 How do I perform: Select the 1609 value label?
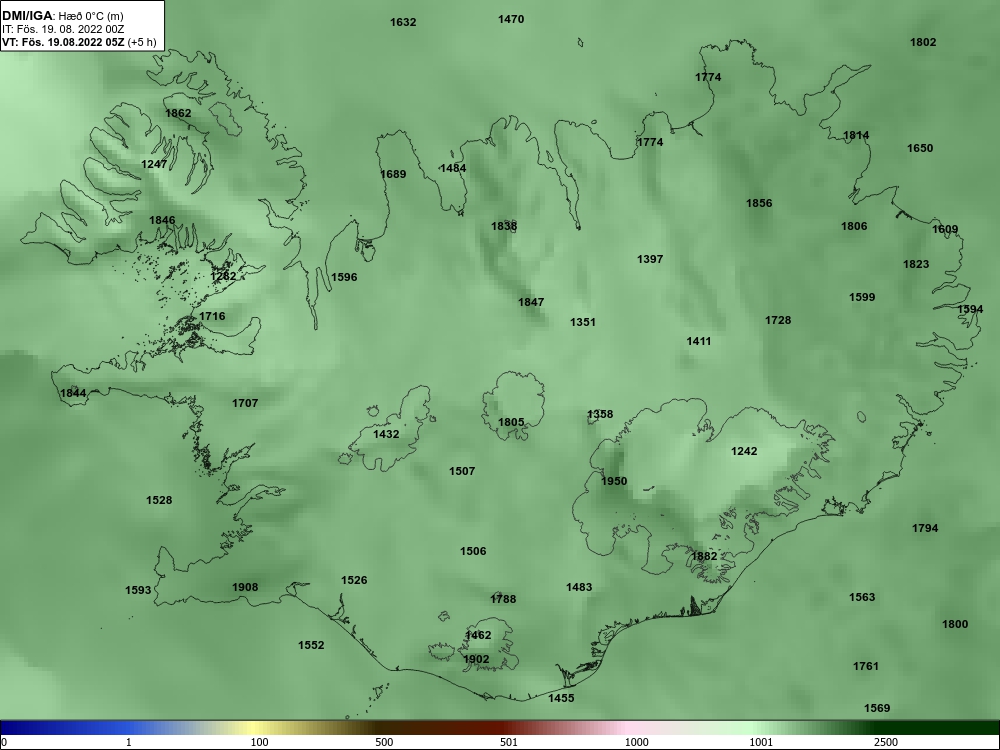coord(945,230)
